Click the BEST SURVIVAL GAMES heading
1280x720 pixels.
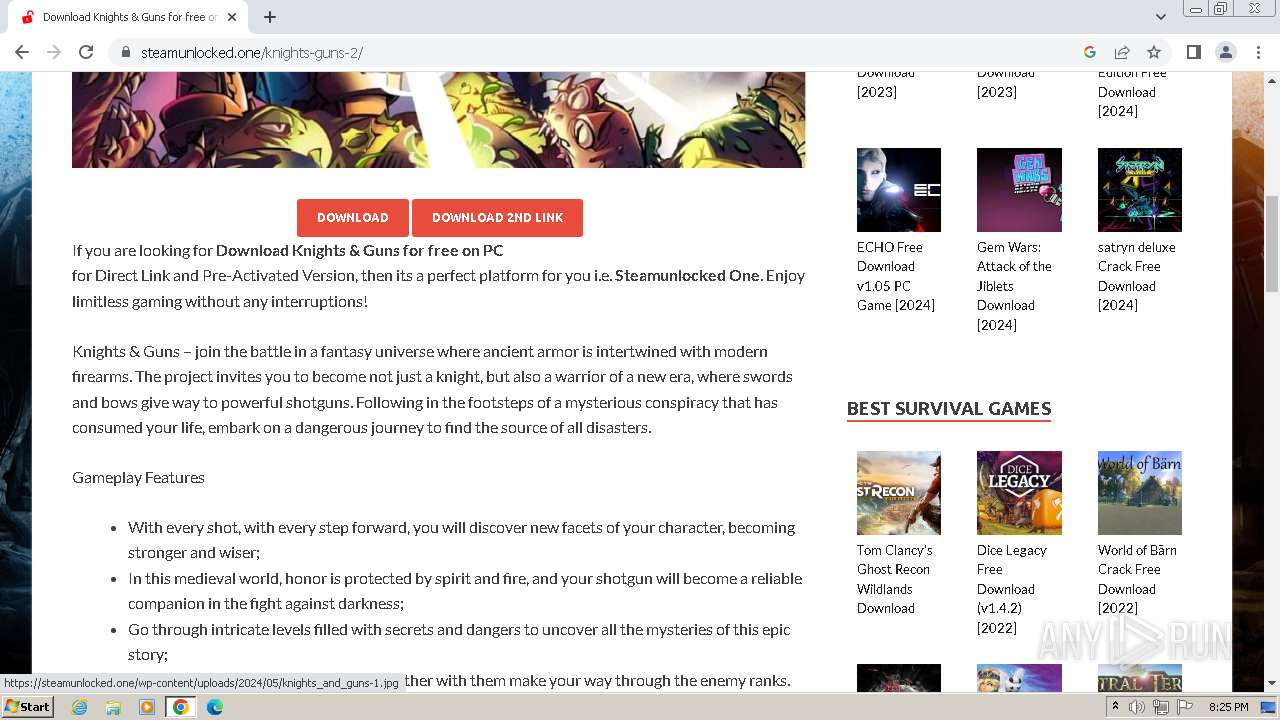(x=949, y=408)
